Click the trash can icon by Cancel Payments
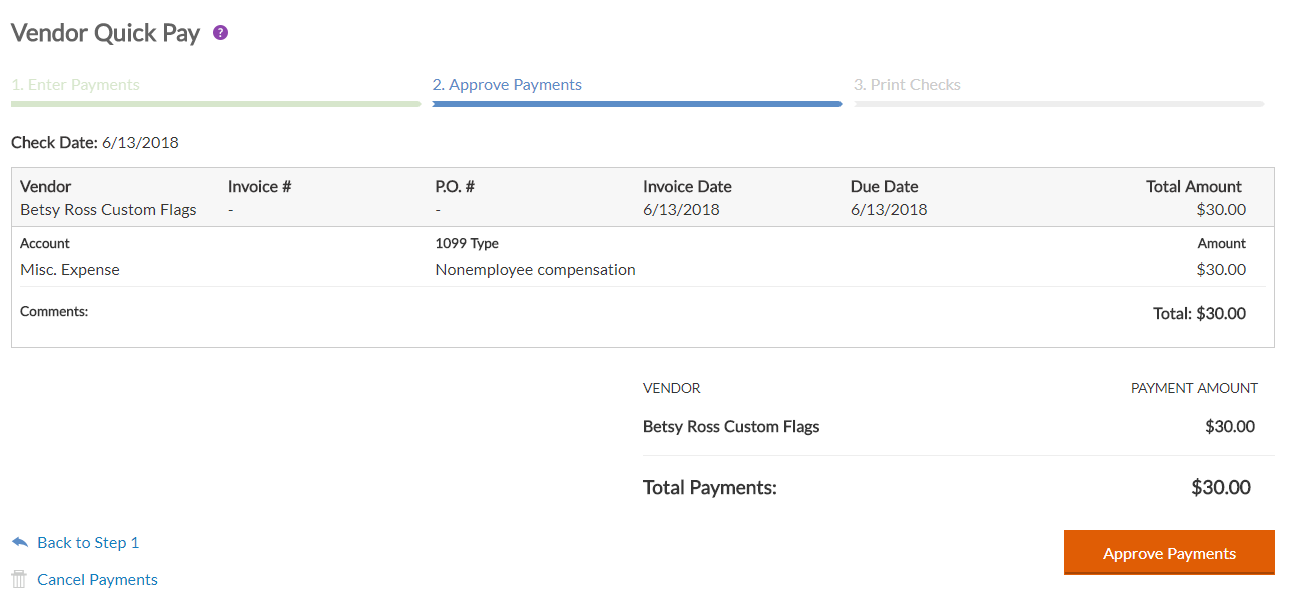This screenshot has width=1295, height=614. click(x=19, y=579)
